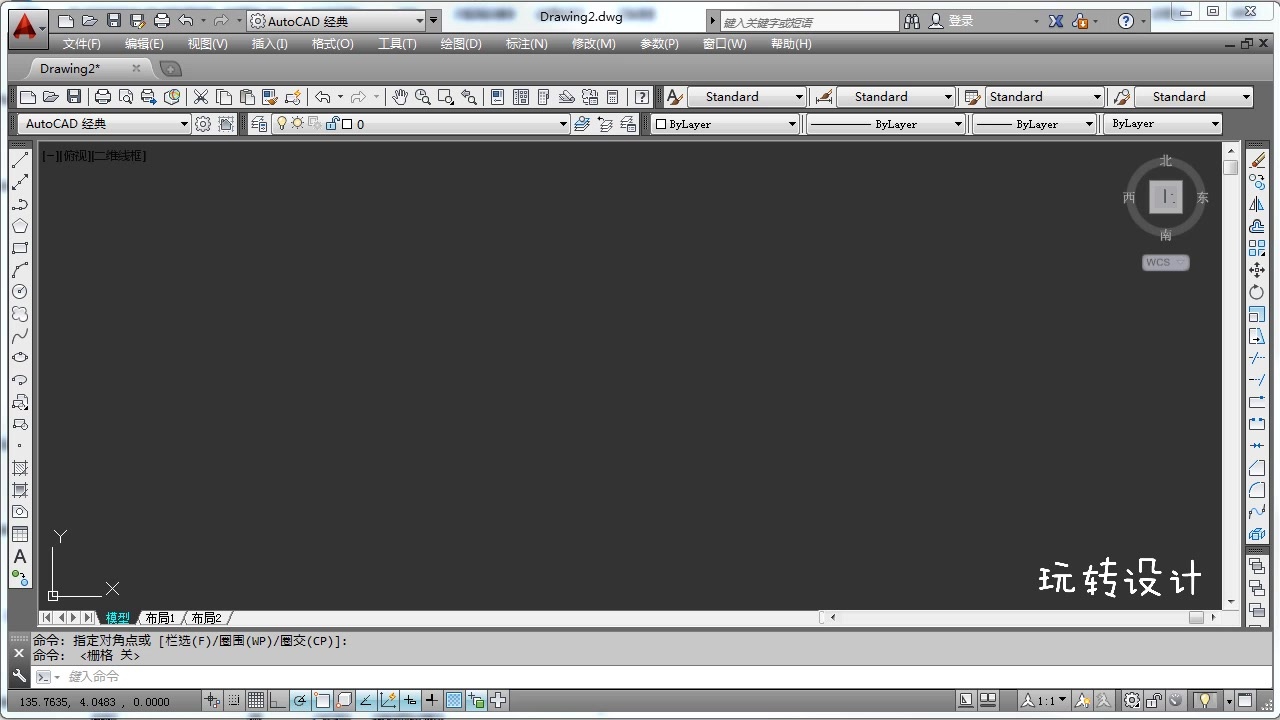
Task: Switch to the 布局1 layout tab
Action: click(160, 618)
